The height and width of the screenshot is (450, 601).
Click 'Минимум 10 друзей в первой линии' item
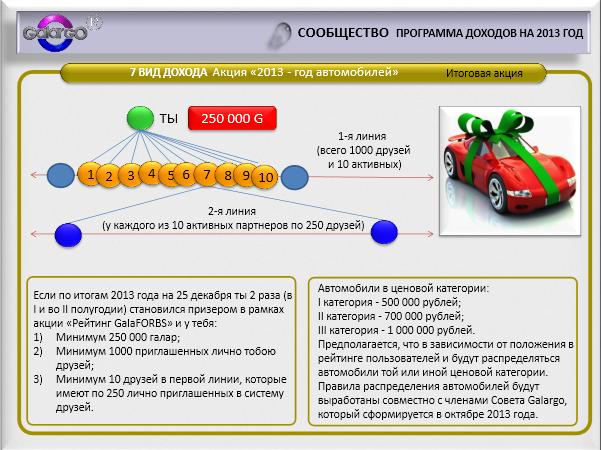pyautogui.click(x=171, y=379)
